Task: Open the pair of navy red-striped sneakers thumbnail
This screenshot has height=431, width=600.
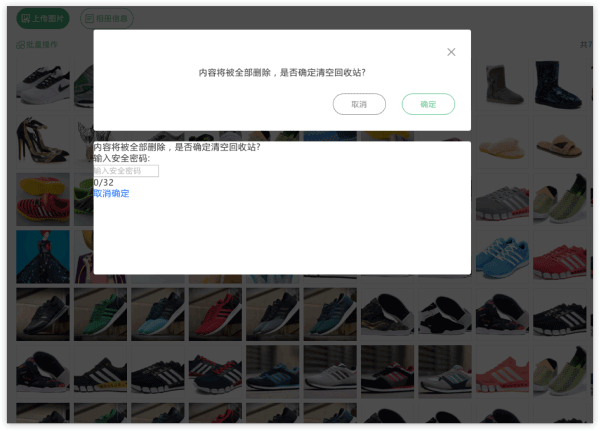Action: [215, 371]
